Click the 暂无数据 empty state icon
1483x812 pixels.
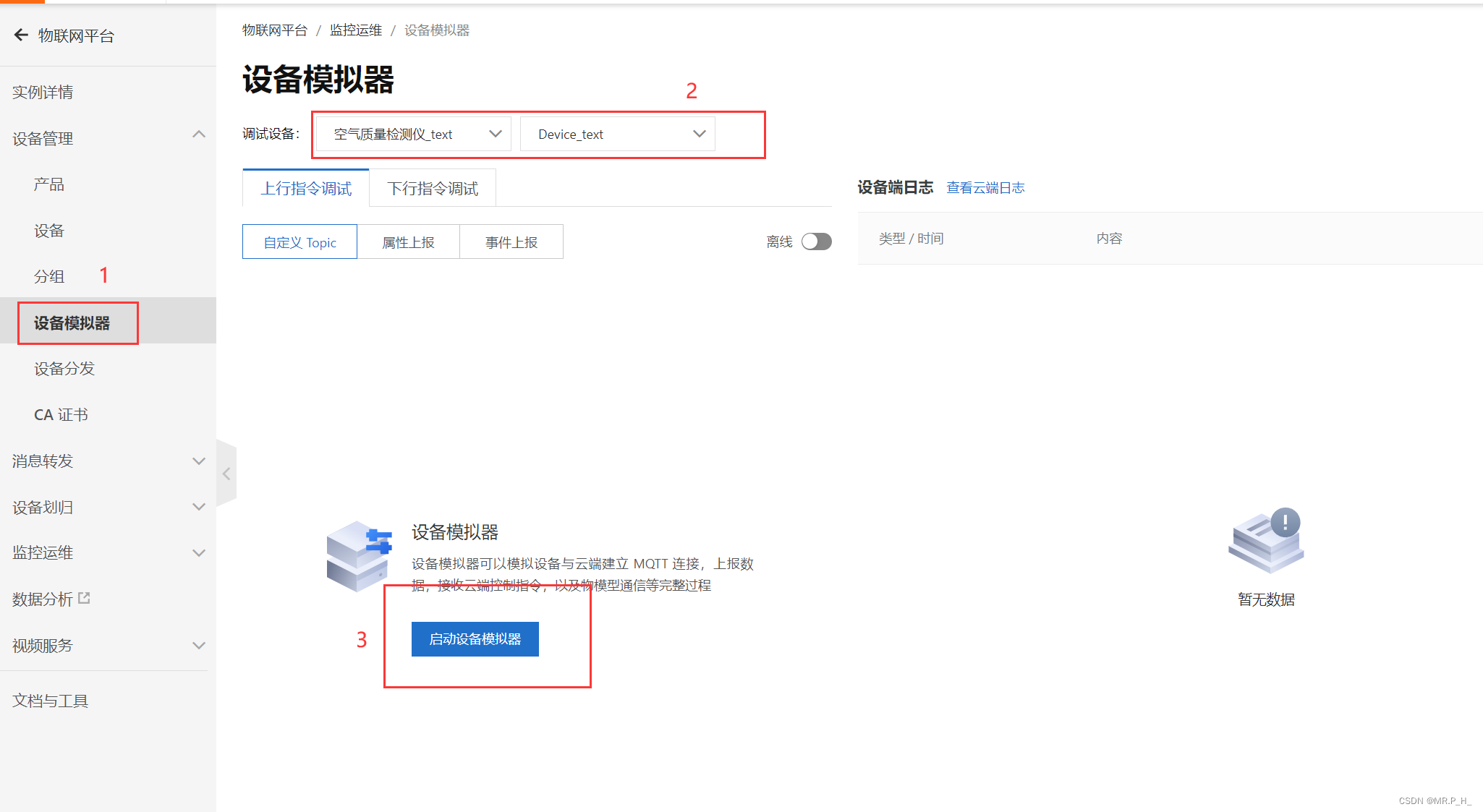tap(1266, 542)
